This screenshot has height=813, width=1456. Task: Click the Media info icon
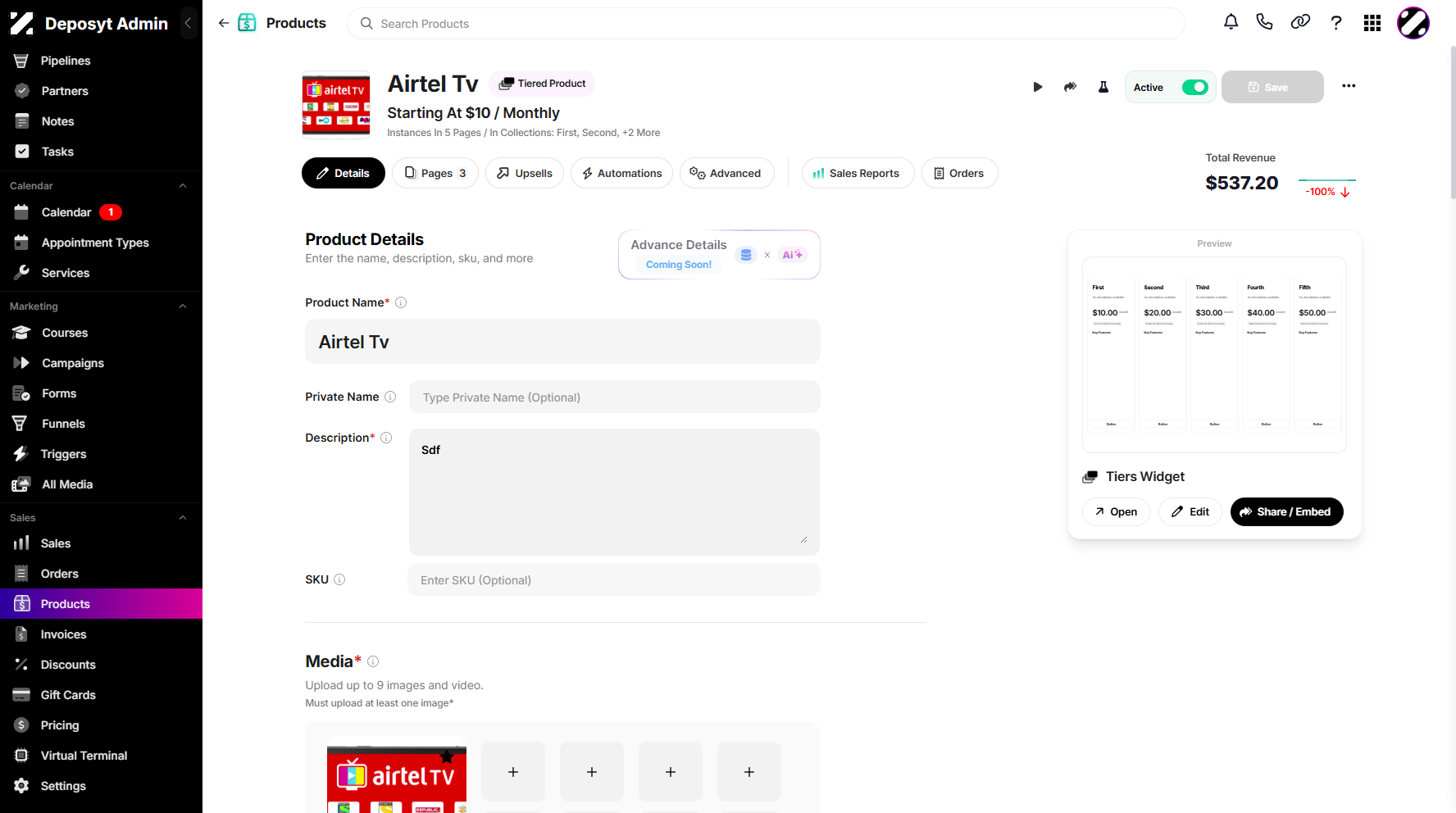373,661
